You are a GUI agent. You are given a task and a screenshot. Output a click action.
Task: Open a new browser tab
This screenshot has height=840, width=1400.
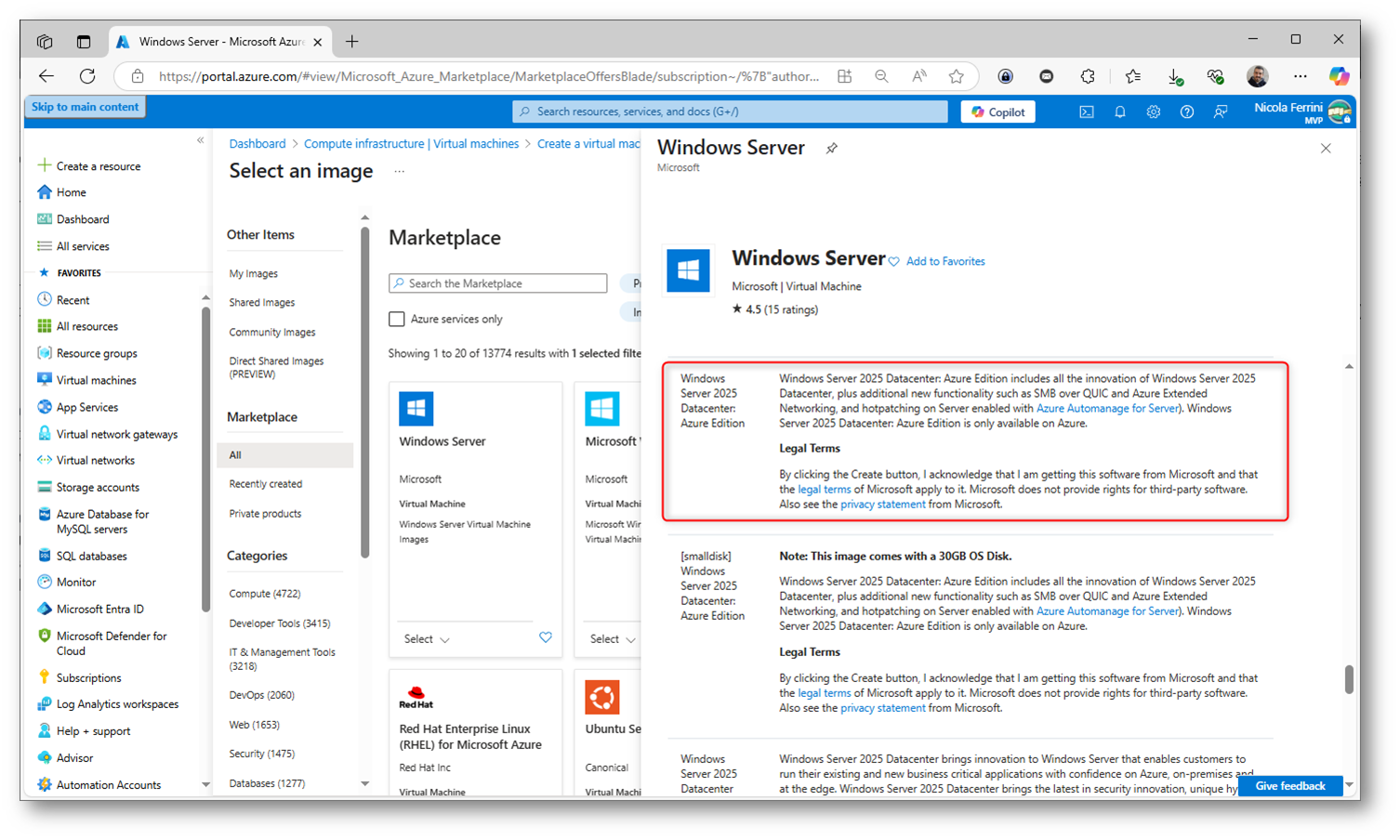click(351, 41)
